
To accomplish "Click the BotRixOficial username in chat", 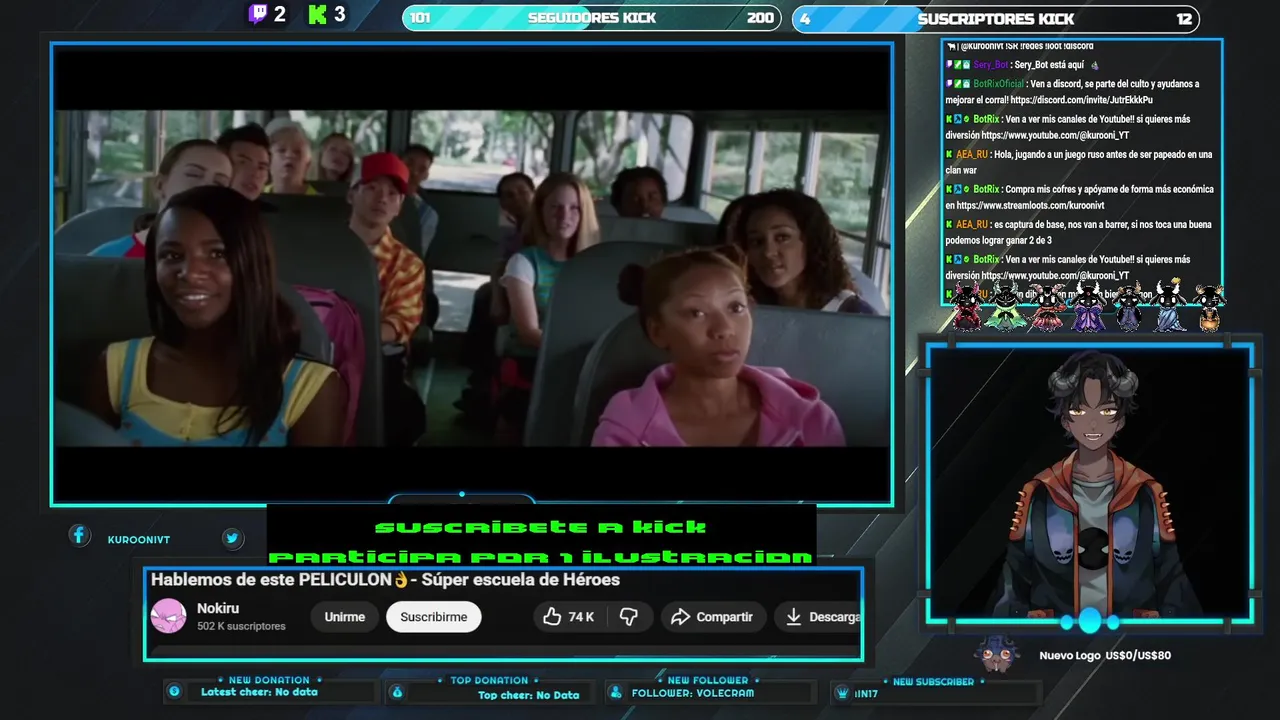I will pyautogui.click(x=999, y=84).
